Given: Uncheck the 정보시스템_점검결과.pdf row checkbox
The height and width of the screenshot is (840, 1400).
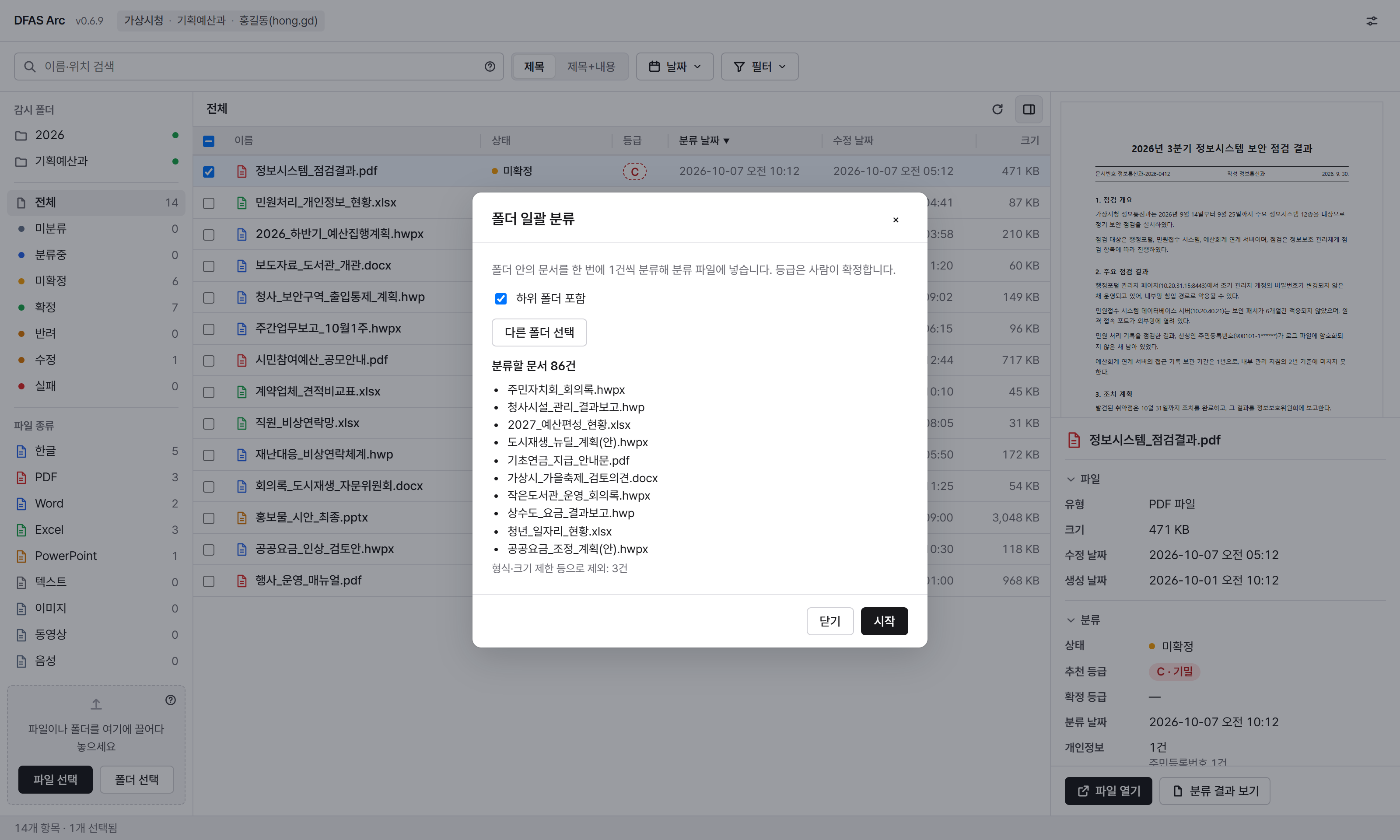Looking at the screenshot, I should click(x=209, y=171).
